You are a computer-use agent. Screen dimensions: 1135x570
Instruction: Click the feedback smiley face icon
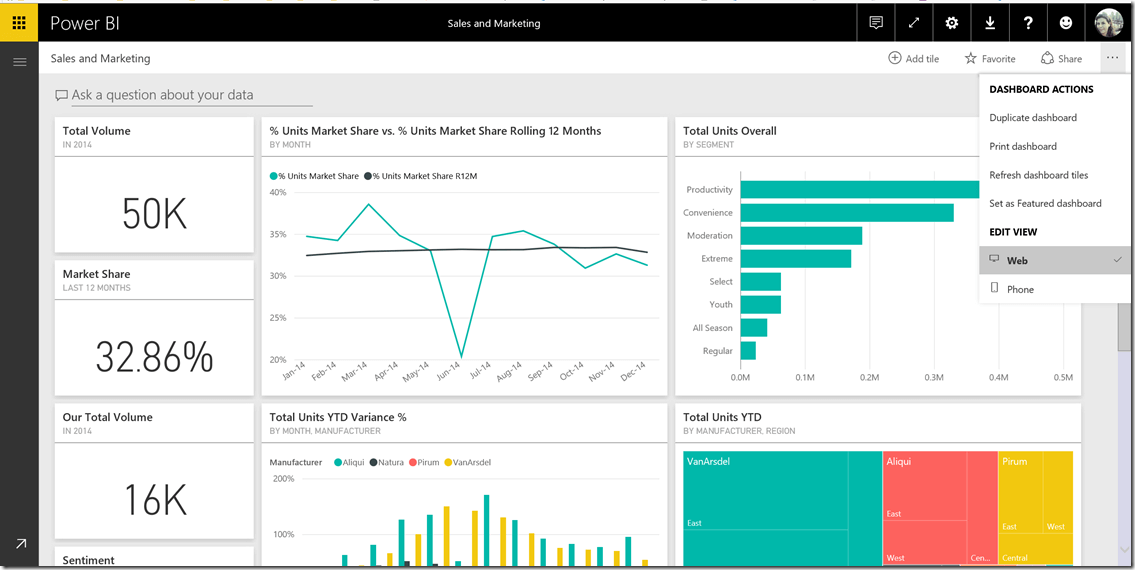(x=1066, y=22)
